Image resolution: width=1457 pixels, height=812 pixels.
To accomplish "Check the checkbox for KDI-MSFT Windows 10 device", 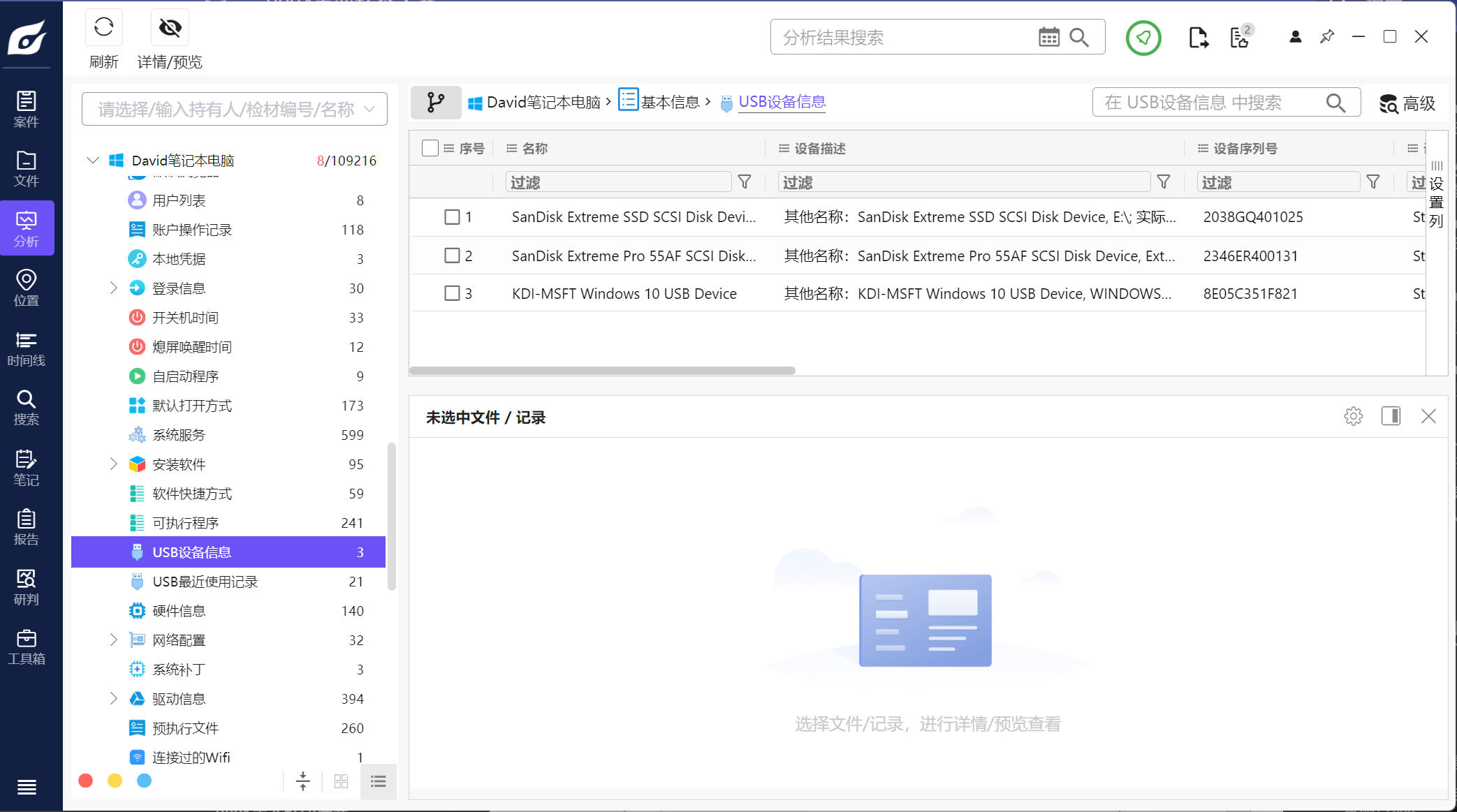I will coord(452,293).
